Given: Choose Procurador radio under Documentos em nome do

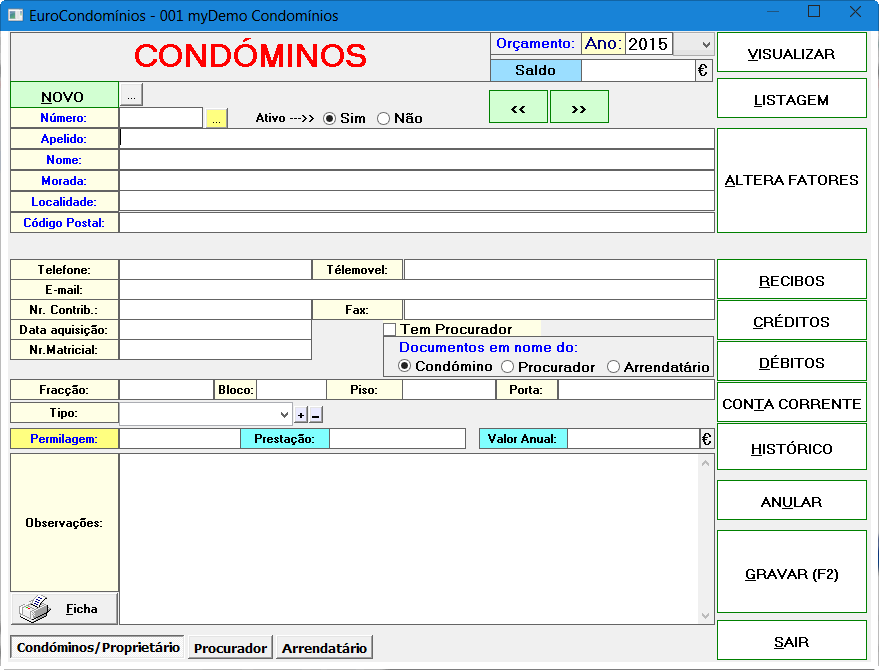Looking at the screenshot, I should (507, 367).
